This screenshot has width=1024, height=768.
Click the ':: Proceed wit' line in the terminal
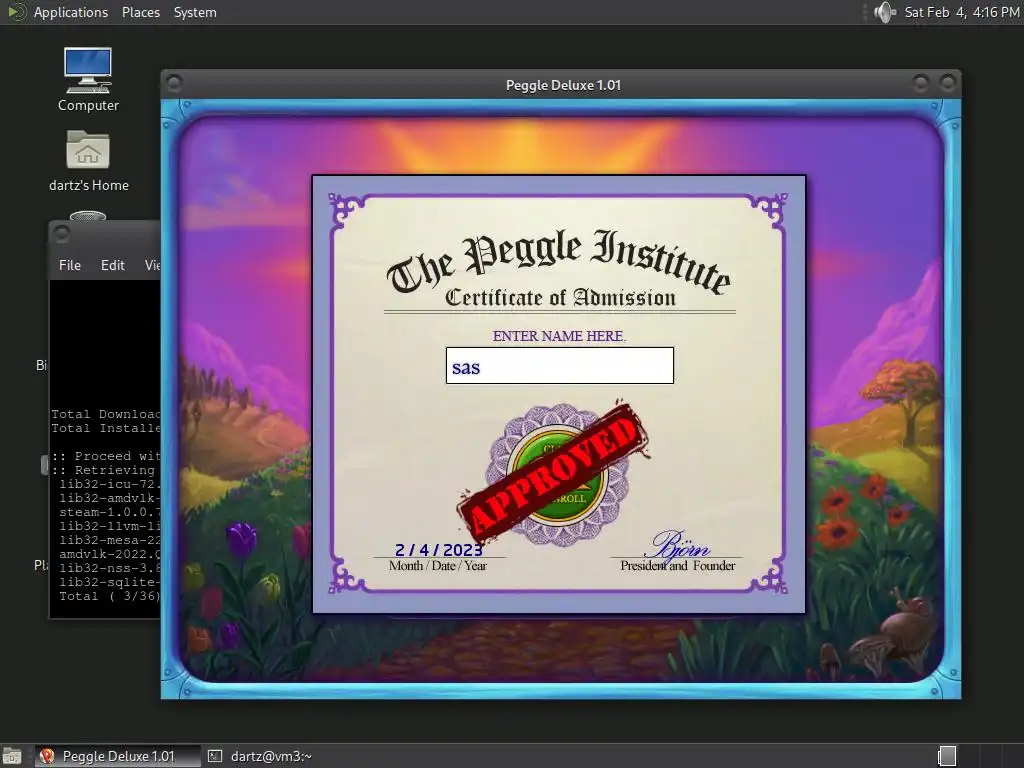point(106,456)
